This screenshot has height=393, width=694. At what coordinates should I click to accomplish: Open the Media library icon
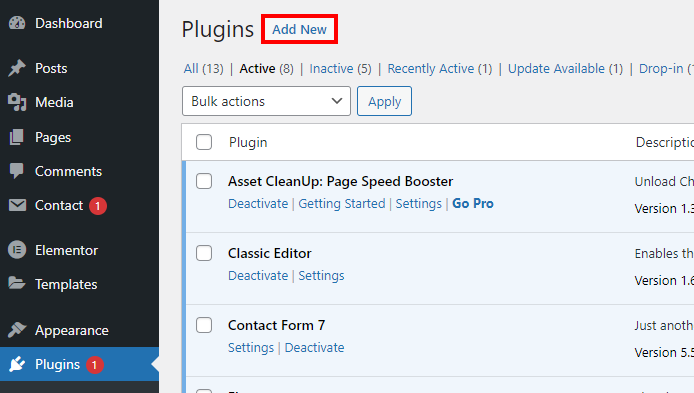(17, 102)
